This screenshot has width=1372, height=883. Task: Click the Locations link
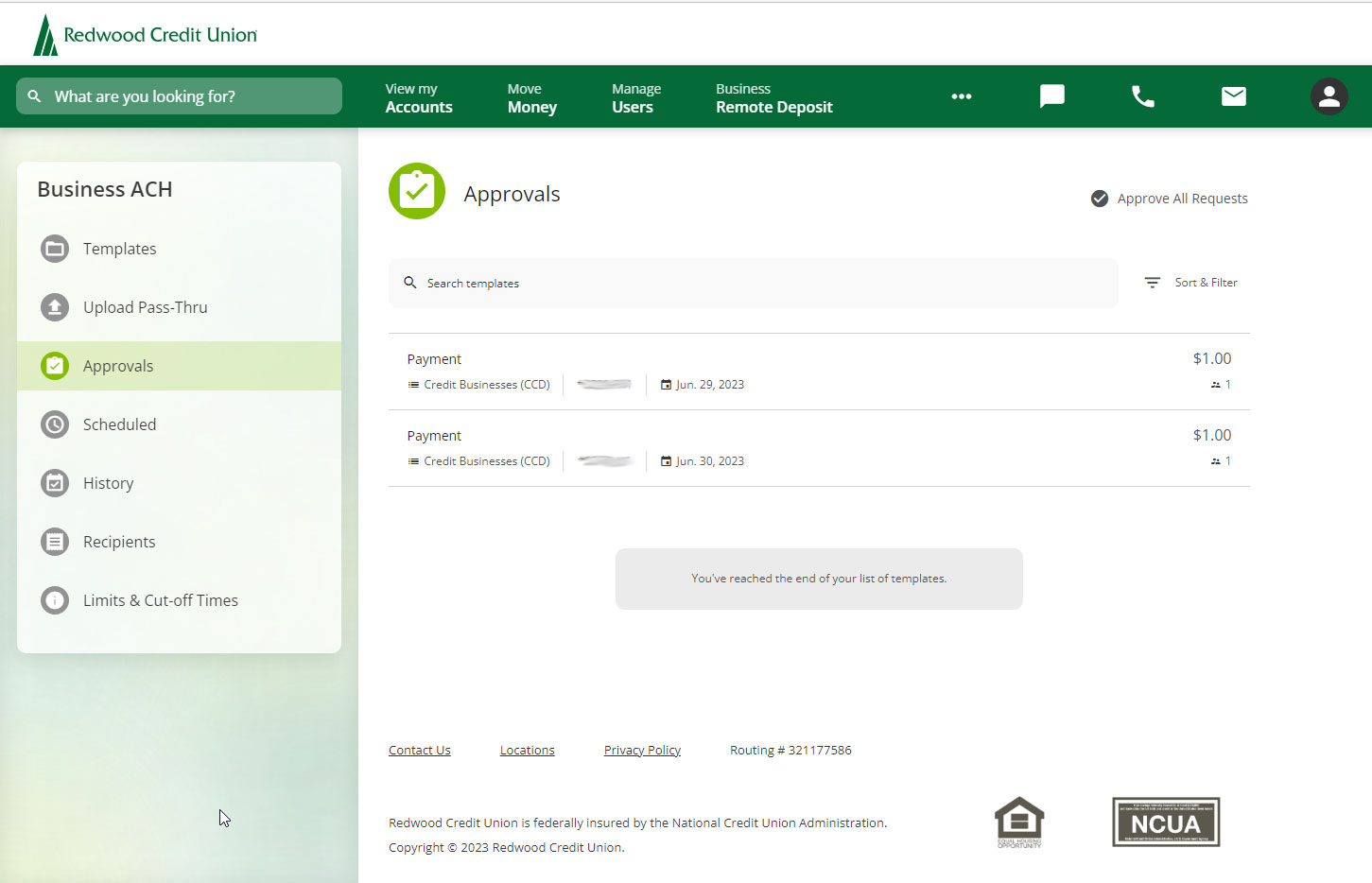528,750
